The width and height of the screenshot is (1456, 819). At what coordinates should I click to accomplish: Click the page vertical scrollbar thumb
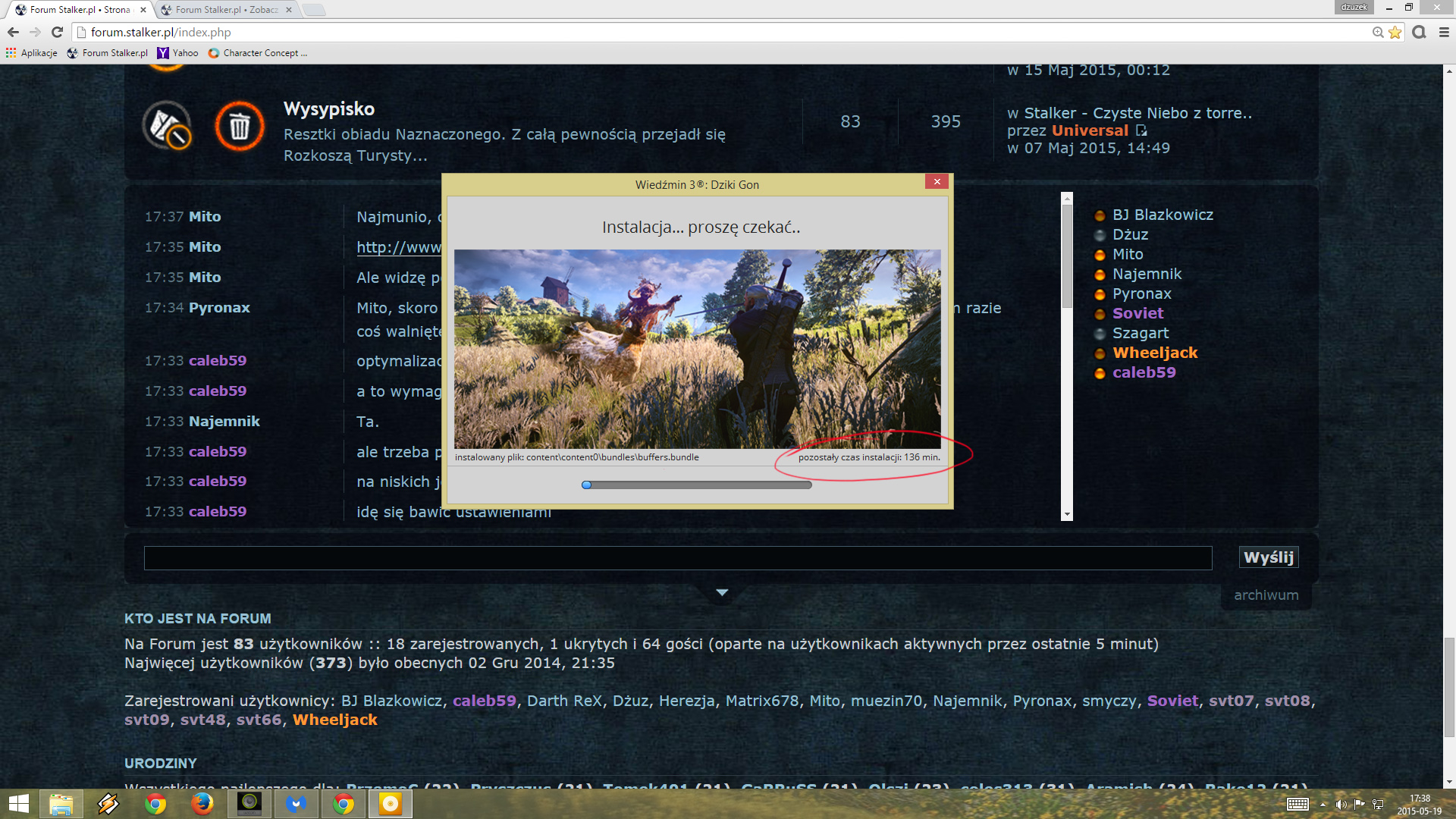1449,687
